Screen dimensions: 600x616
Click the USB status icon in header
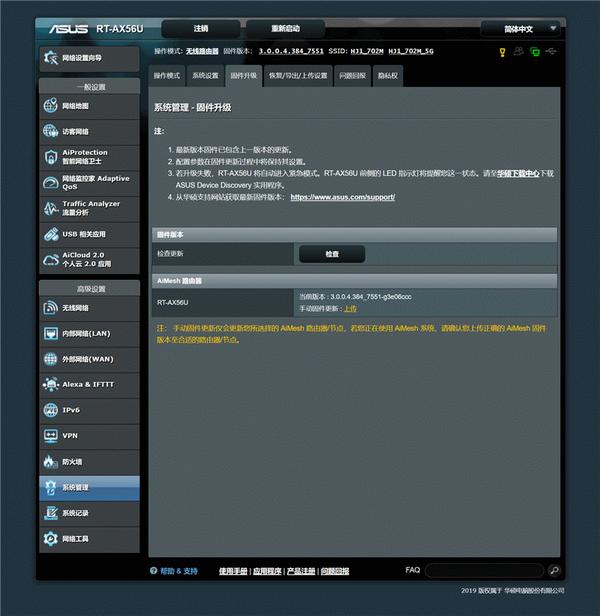(x=551, y=51)
